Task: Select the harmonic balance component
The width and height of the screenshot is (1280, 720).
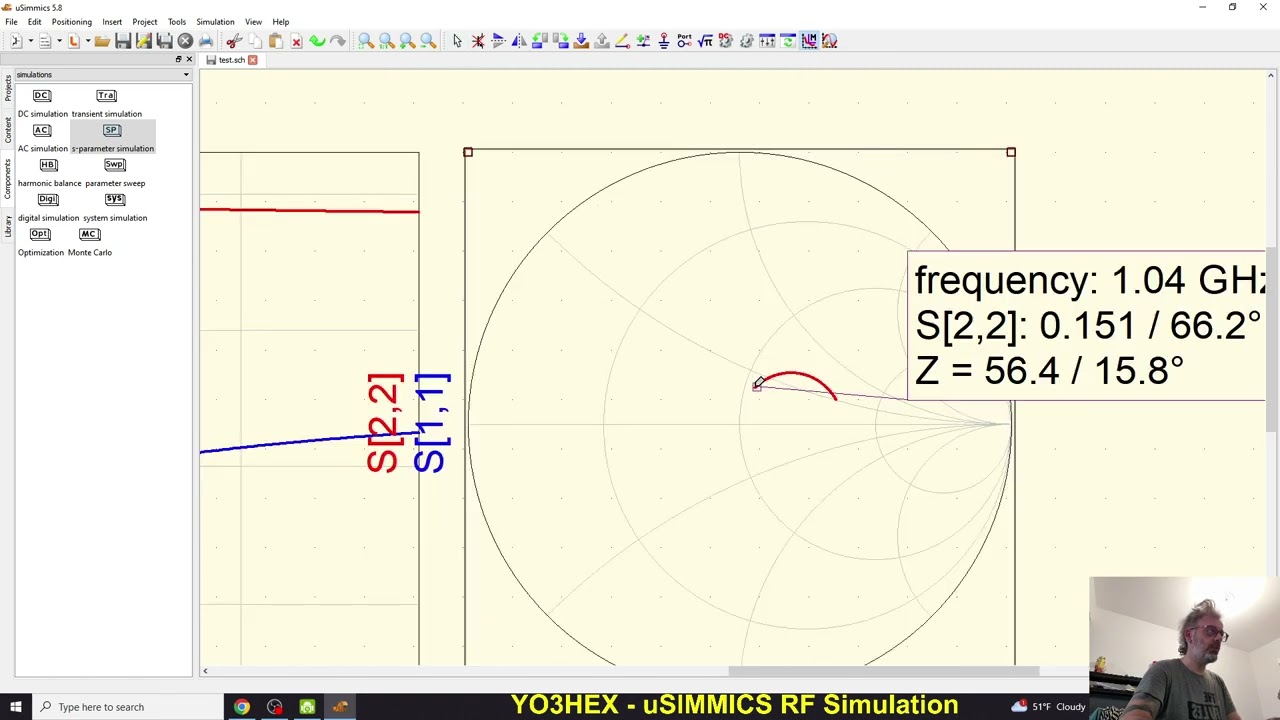Action: [x=49, y=172]
